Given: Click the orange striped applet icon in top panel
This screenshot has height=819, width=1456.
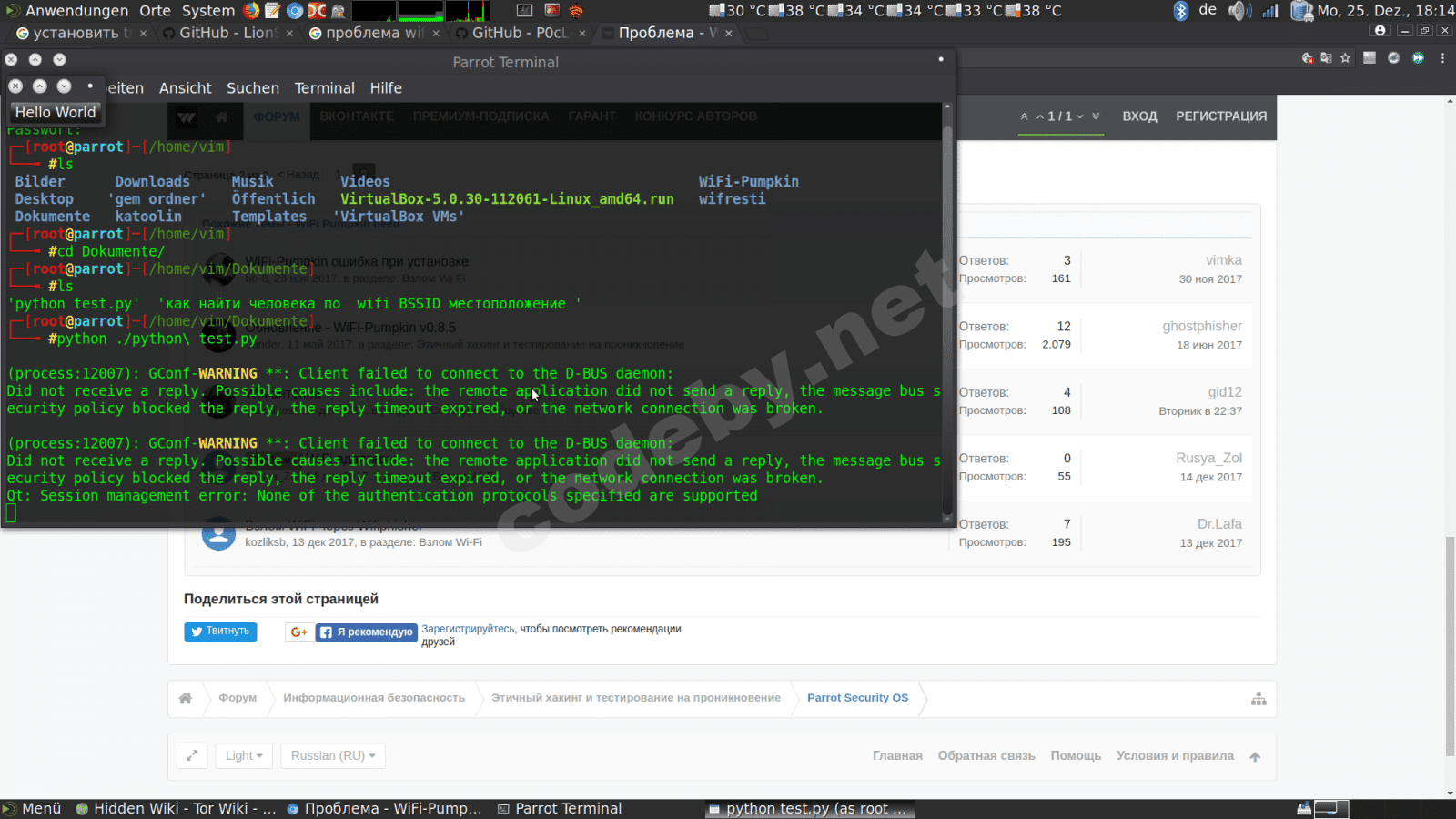Looking at the screenshot, I should point(575,11).
